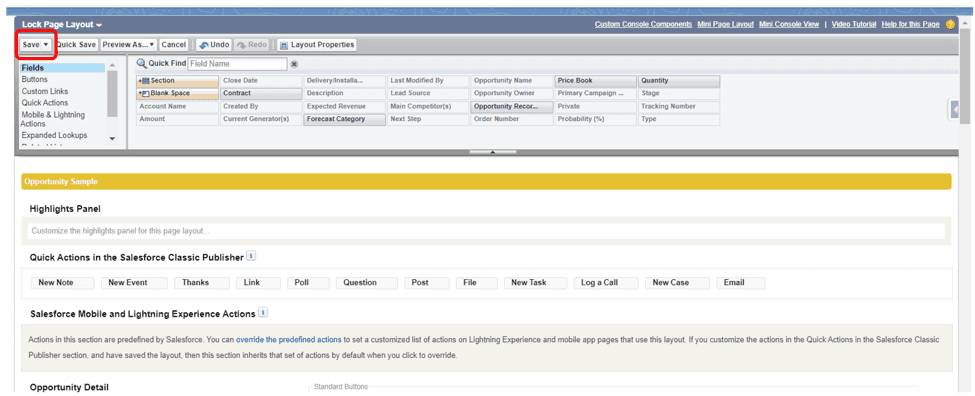
Task: Click the side panel collapse arrow on right edge
Action: pyautogui.click(x=955, y=109)
